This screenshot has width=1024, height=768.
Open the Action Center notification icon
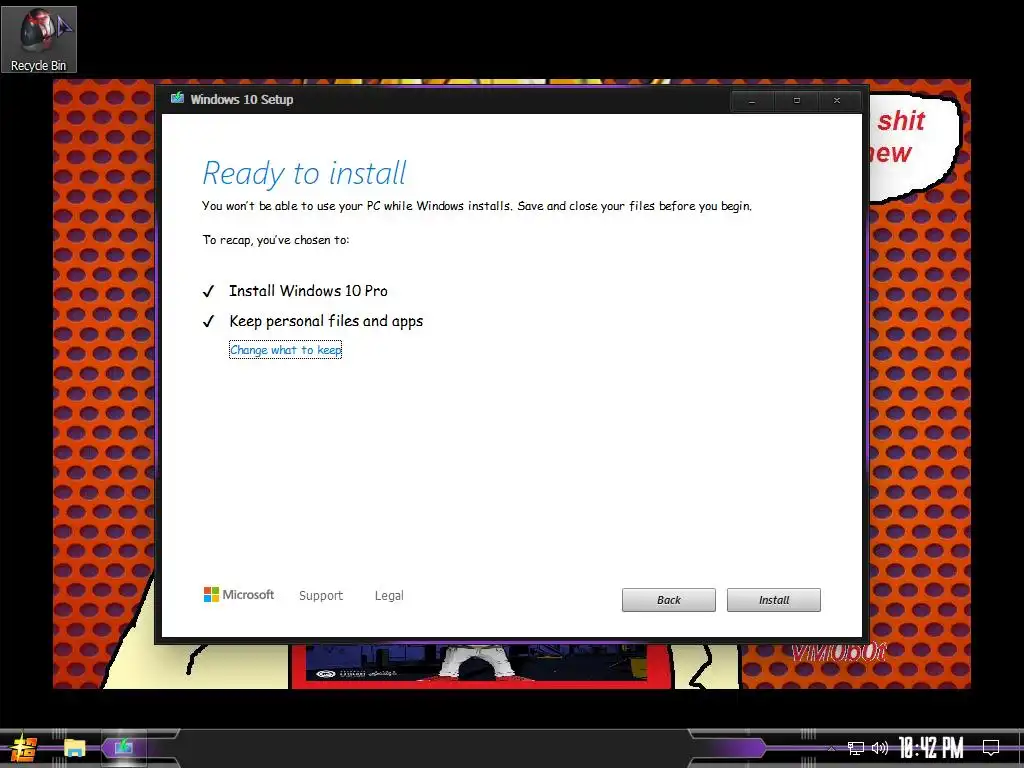(x=991, y=748)
